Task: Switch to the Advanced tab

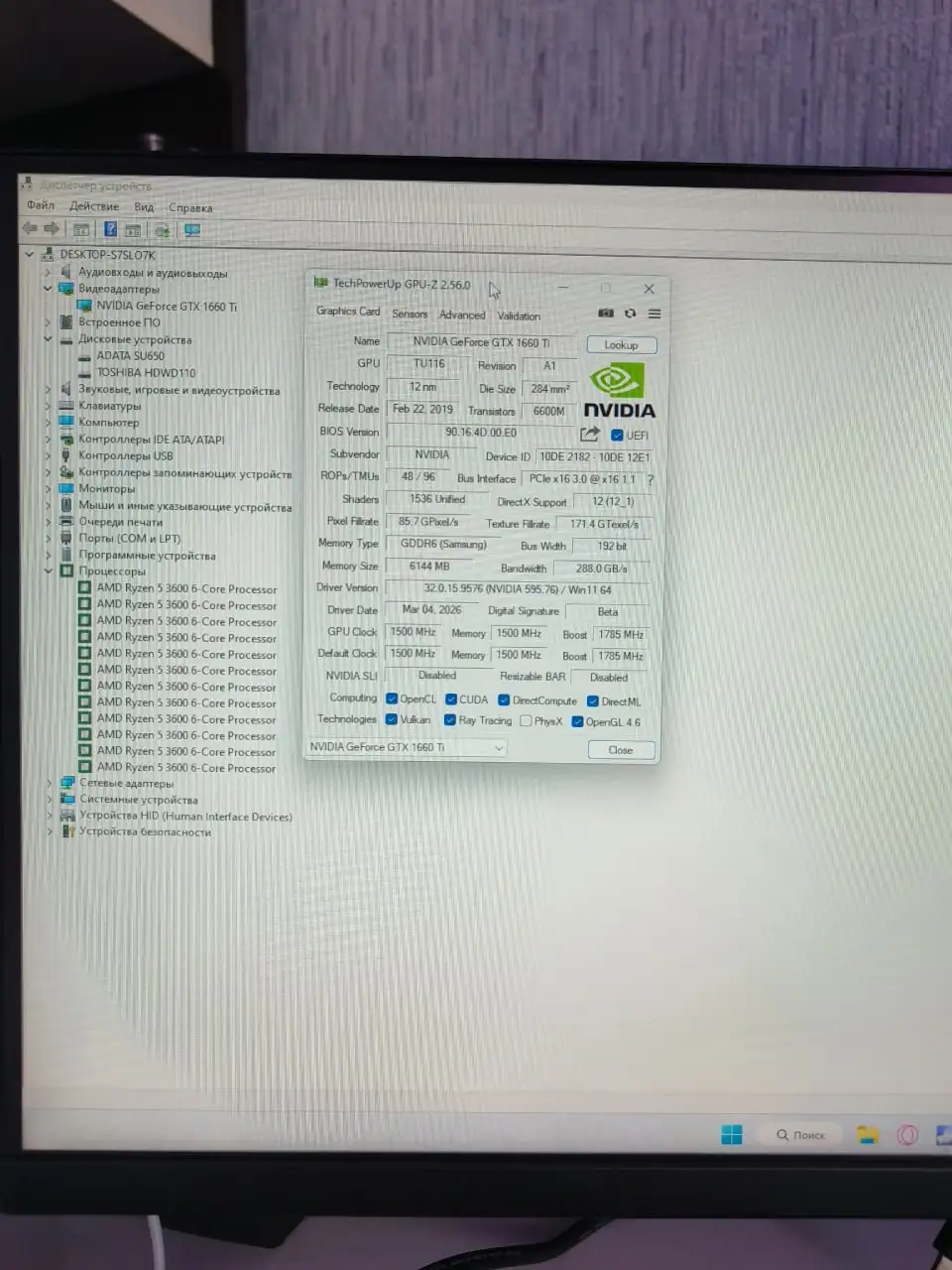Action: pos(462,315)
